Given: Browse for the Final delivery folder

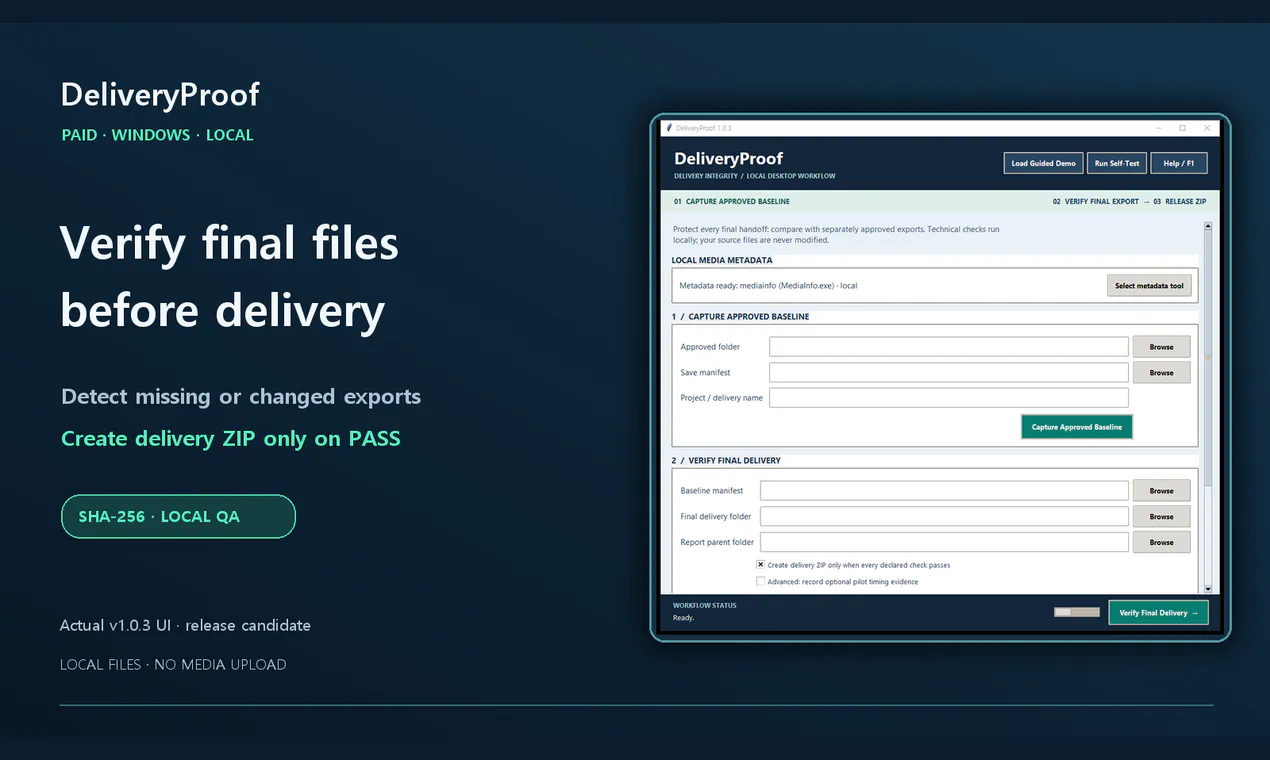Looking at the screenshot, I should (1161, 517).
